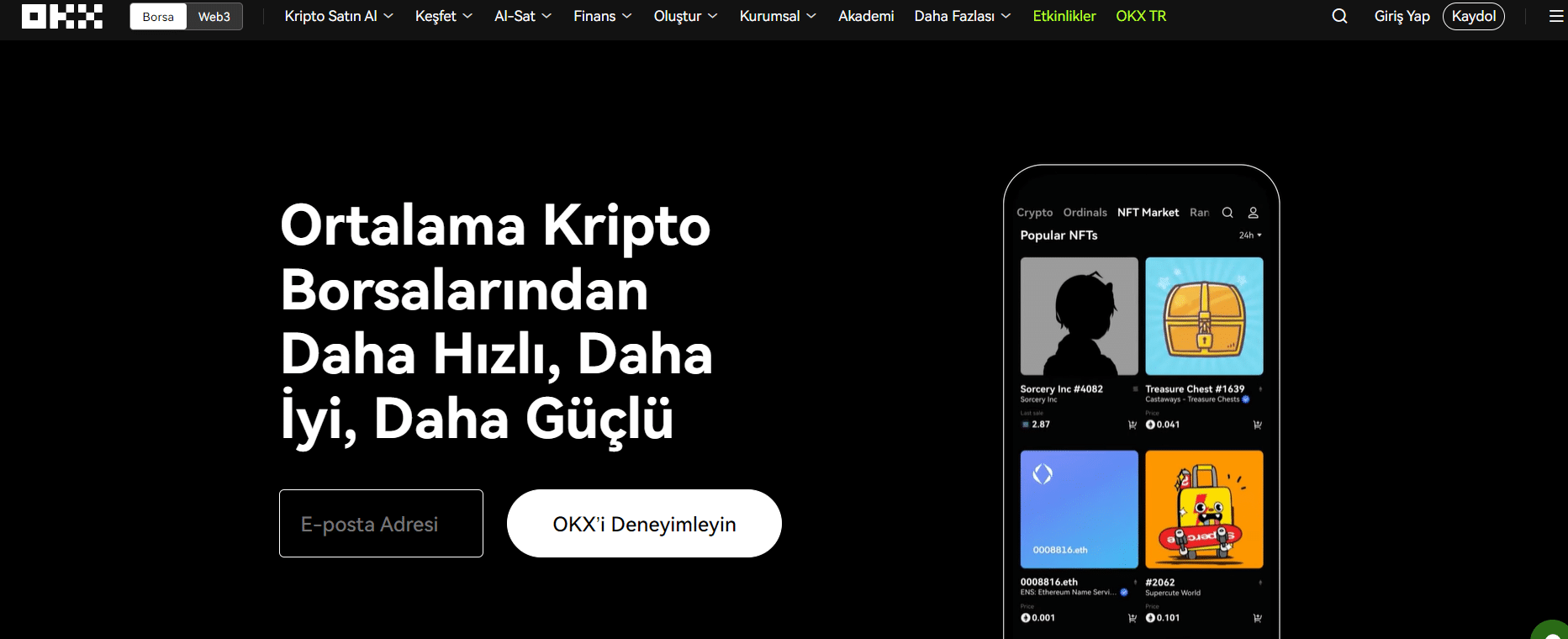Click OKX'i Deneyimleyin button
The height and width of the screenshot is (639, 1568).
coord(644,523)
